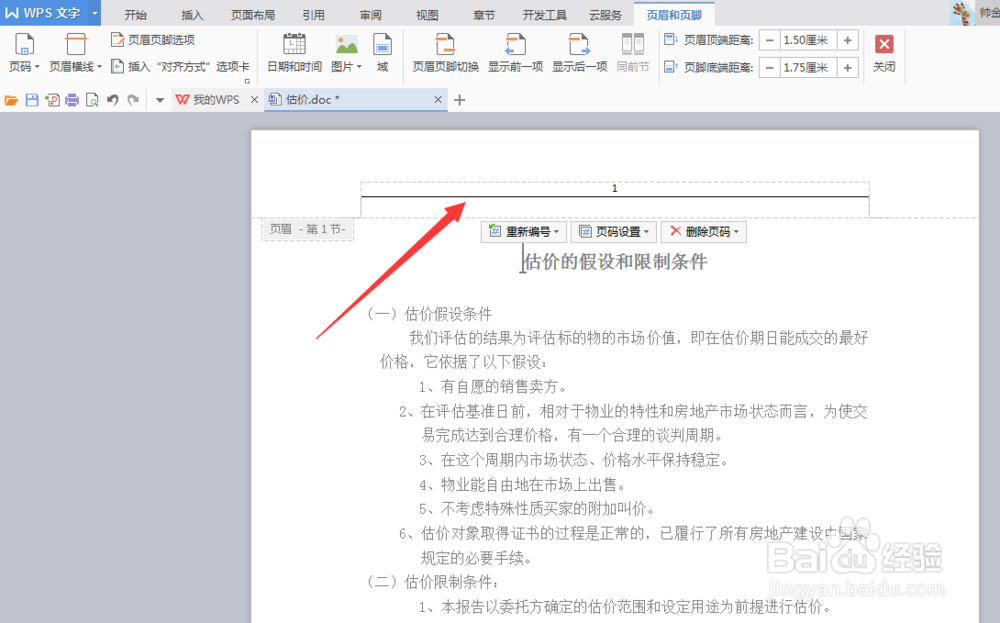Image resolution: width=1000 pixels, height=623 pixels.
Task: Expand the 页眉横线 dropdown arrow
Action: tap(99, 66)
